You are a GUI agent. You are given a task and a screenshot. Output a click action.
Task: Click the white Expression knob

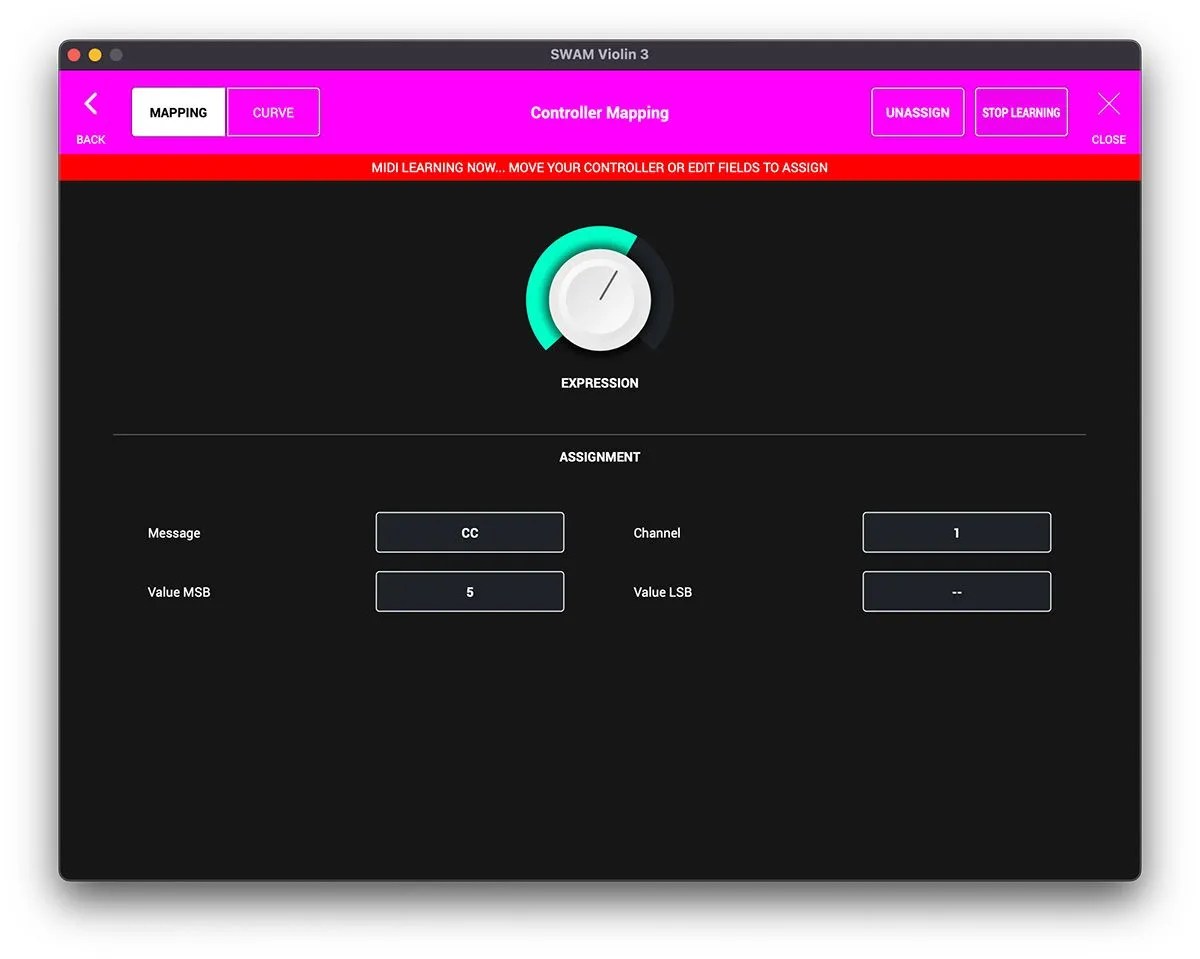[x=600, y=301]
